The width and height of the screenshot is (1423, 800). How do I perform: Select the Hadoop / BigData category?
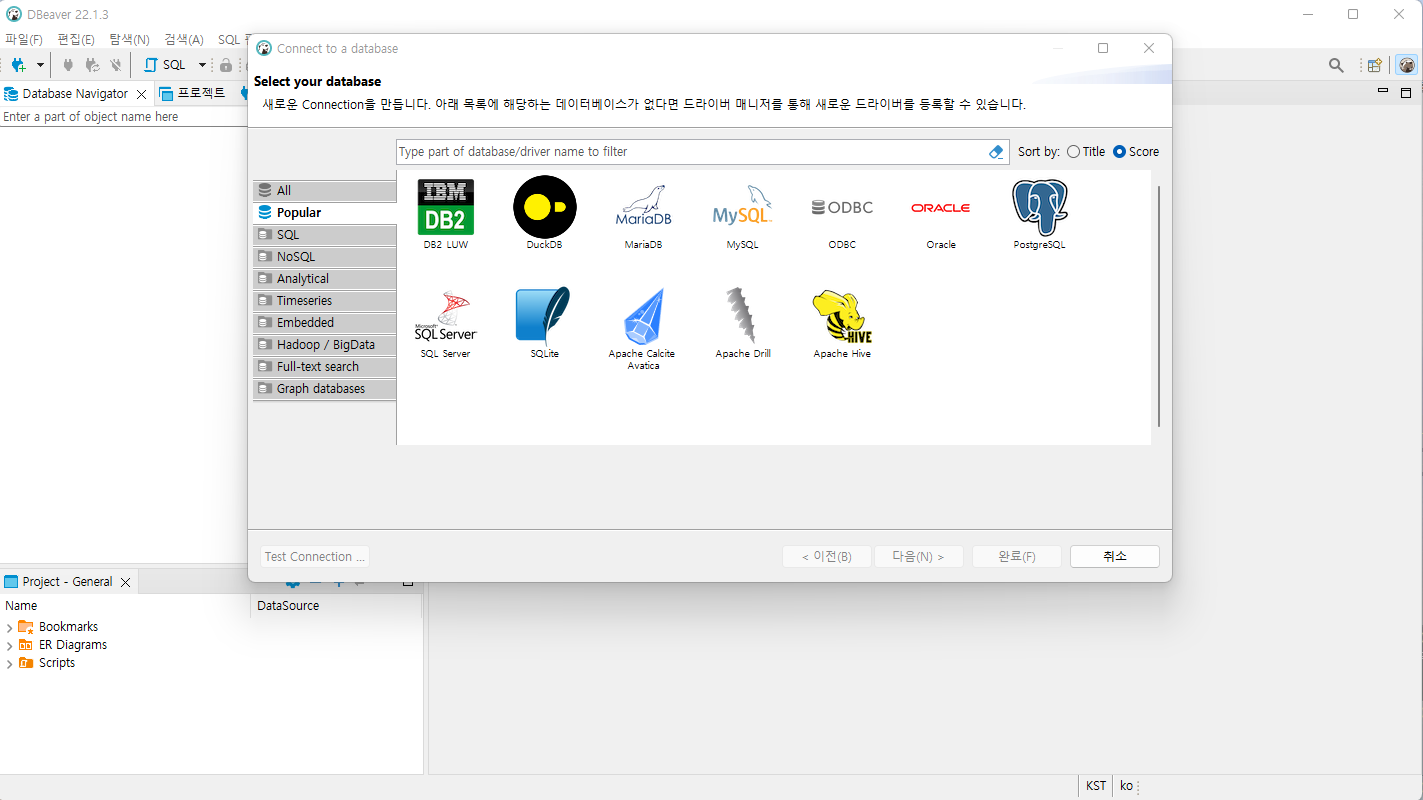click(324, 345)
